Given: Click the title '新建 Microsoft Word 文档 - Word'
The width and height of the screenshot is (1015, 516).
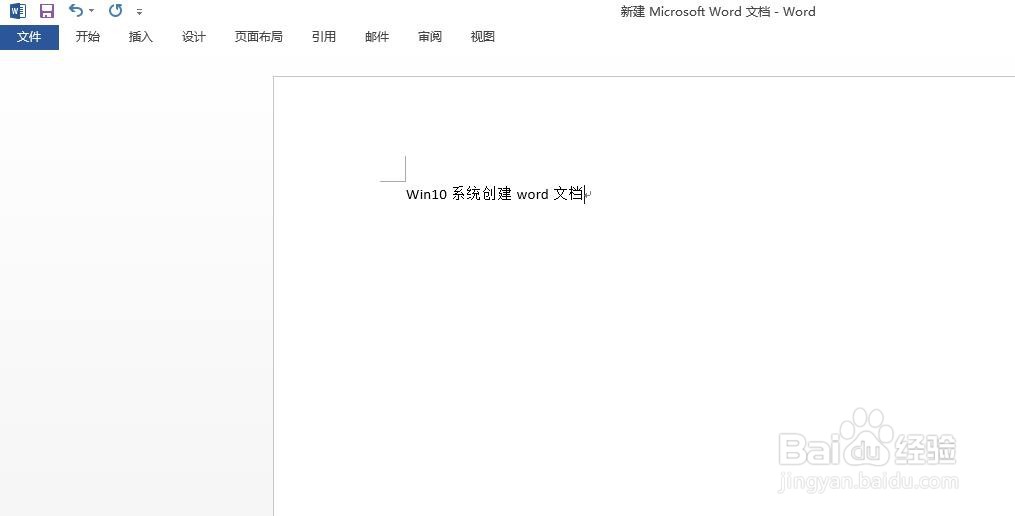Looking at the screenshot, I should click(x=718, y=12).
